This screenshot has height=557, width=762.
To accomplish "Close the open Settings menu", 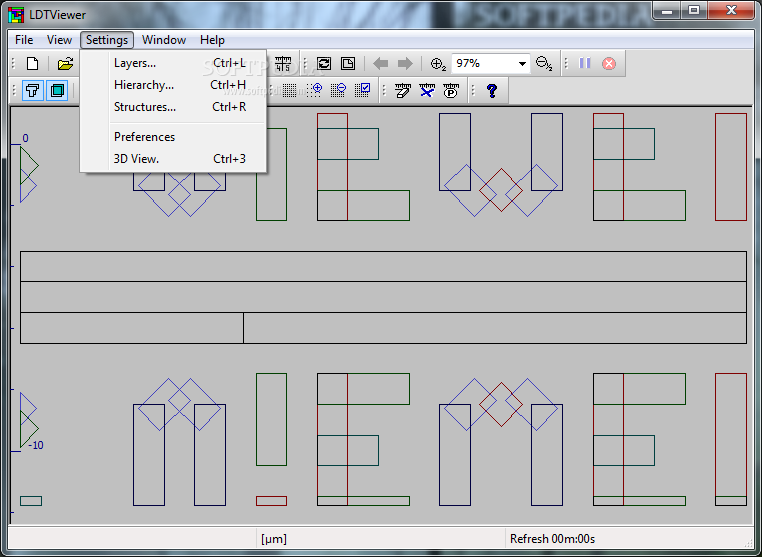I will pyautogui.click(x=107, y=40).
